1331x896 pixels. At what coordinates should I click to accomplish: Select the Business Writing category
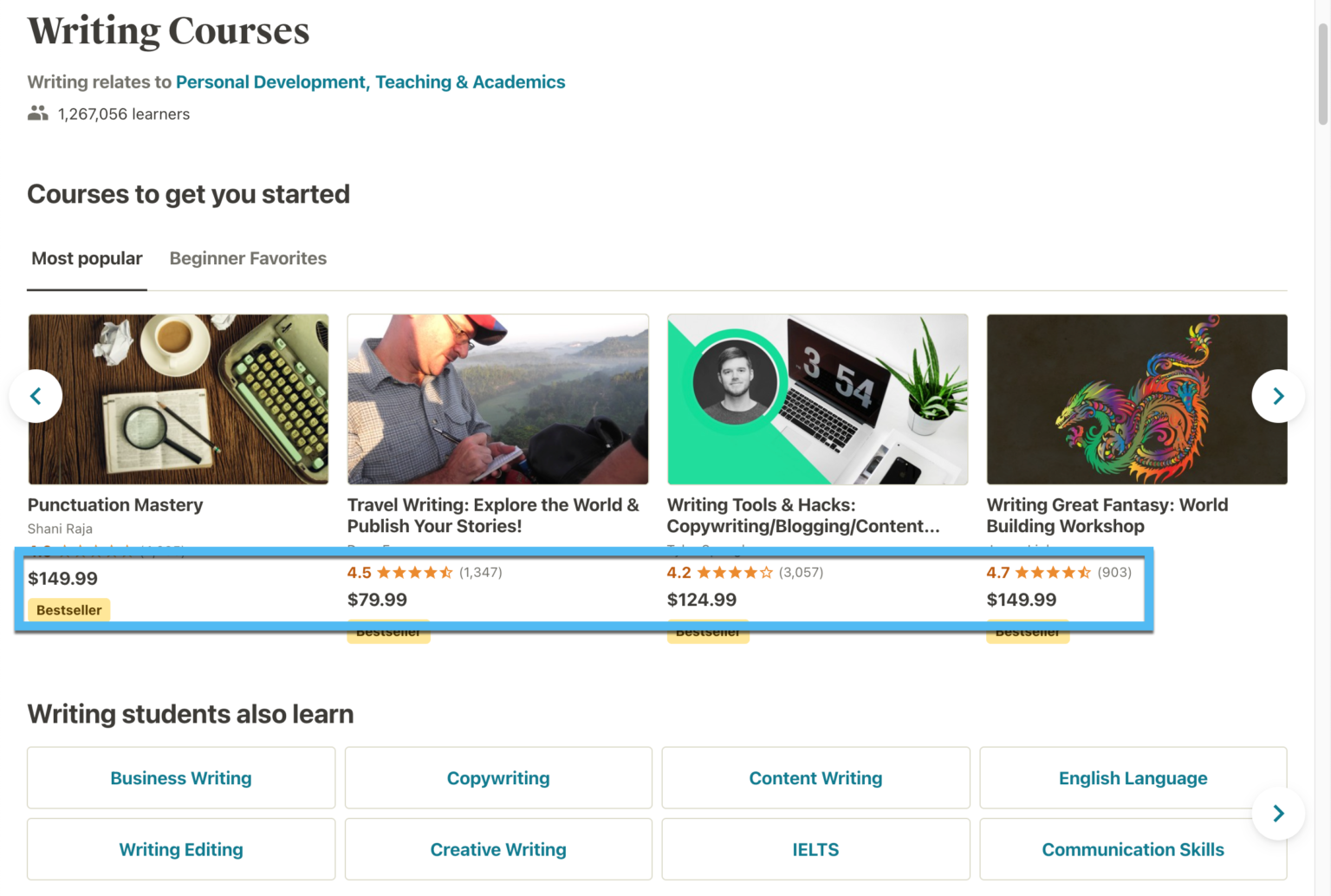point(180,777)
